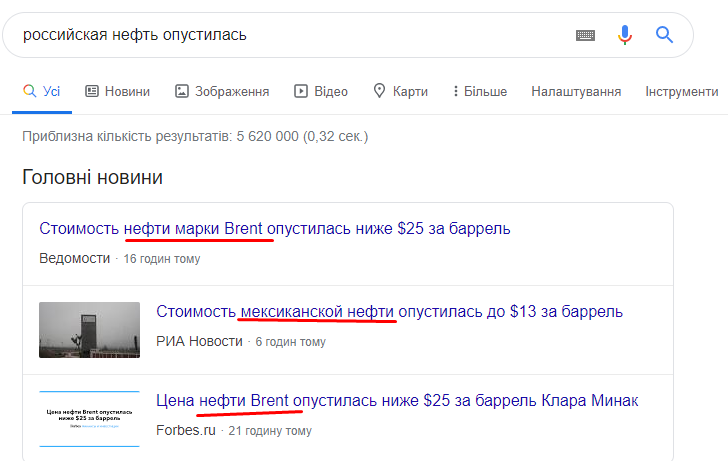Start voice search with microphone icon
728x461 pixels.
tap(625, 35)
